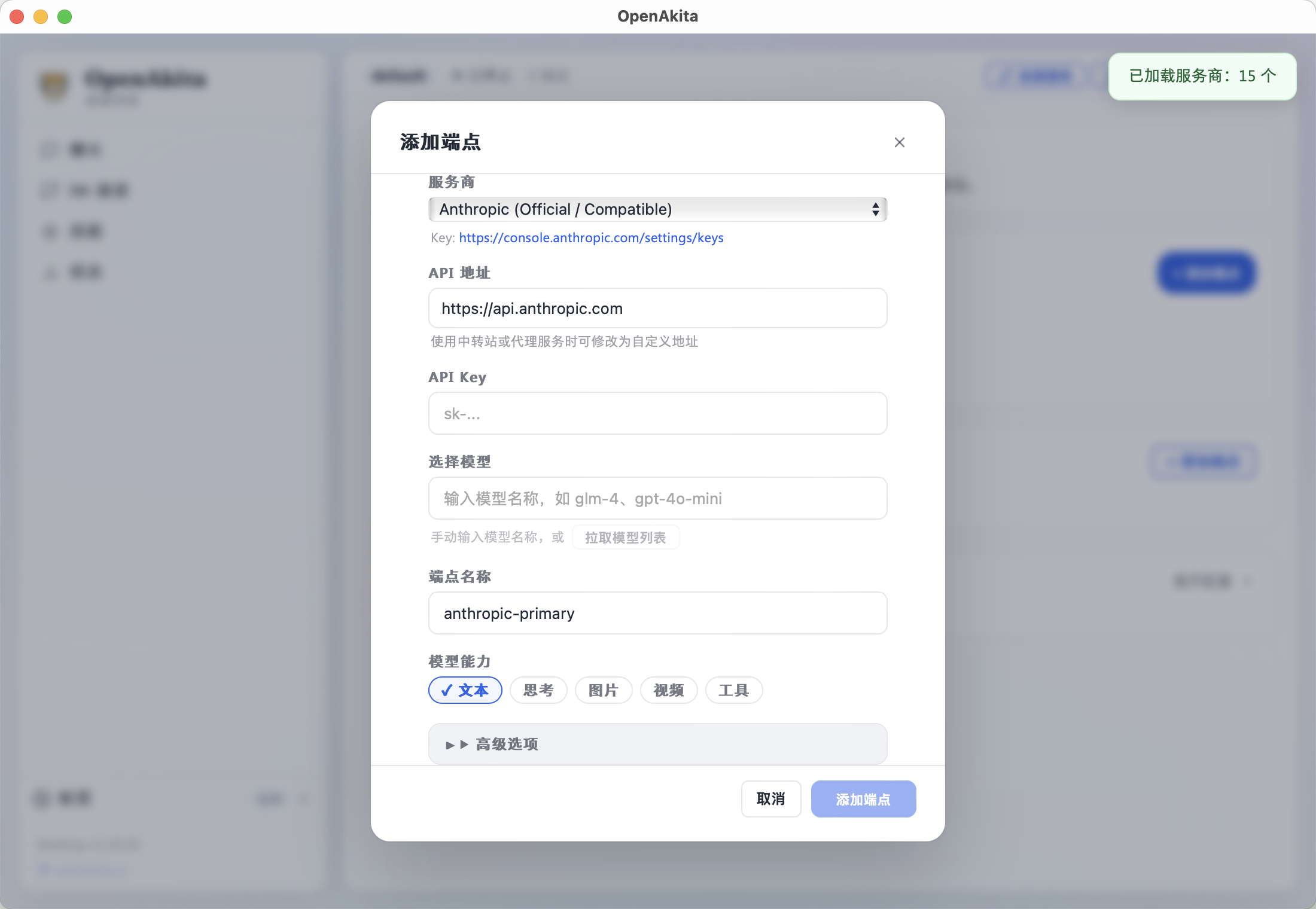Enable the 图片 capability
The height and width of the screenshot is (909, 1316).
603,690
